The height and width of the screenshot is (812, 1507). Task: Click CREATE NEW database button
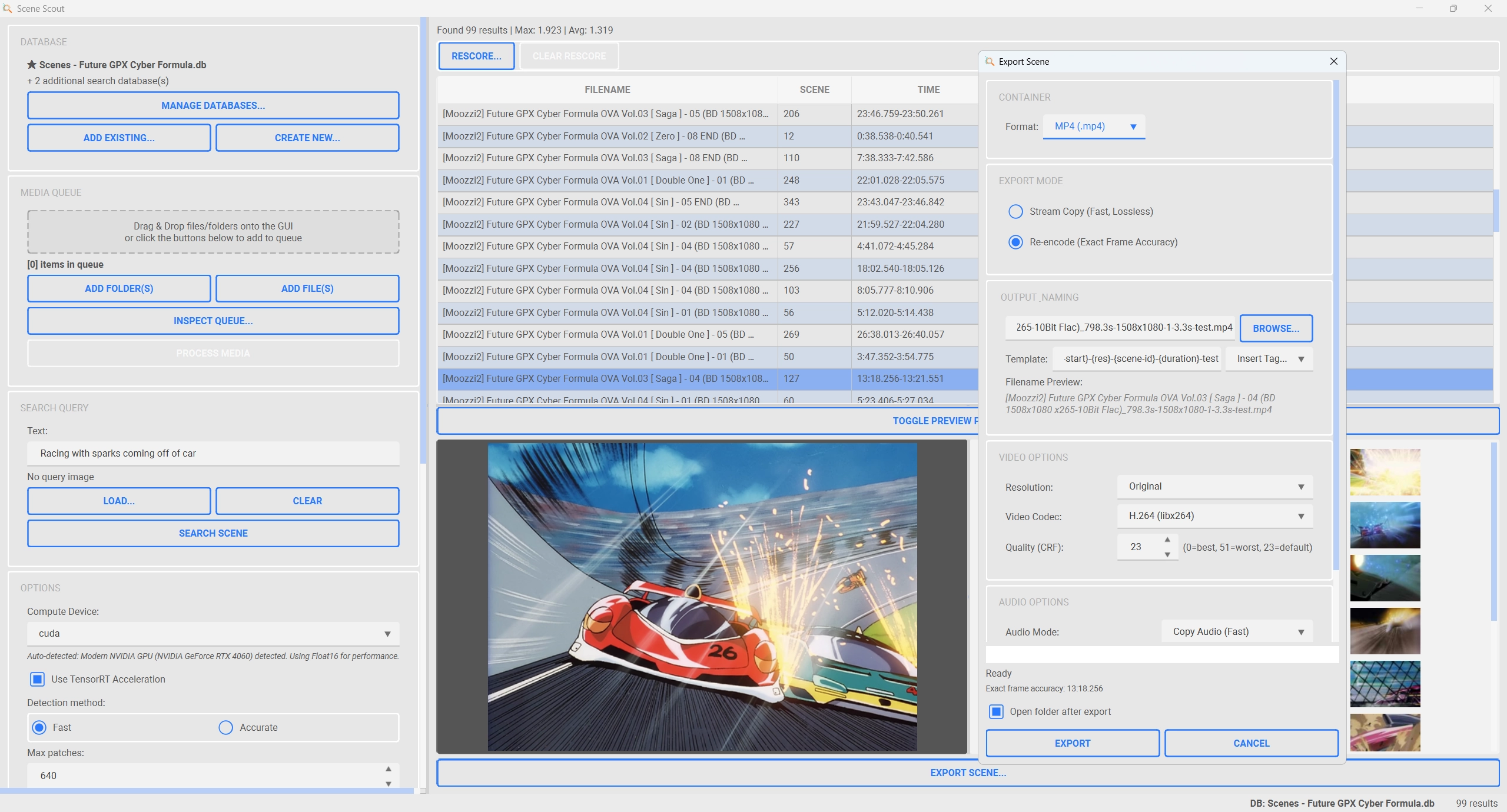pos(307,138)
